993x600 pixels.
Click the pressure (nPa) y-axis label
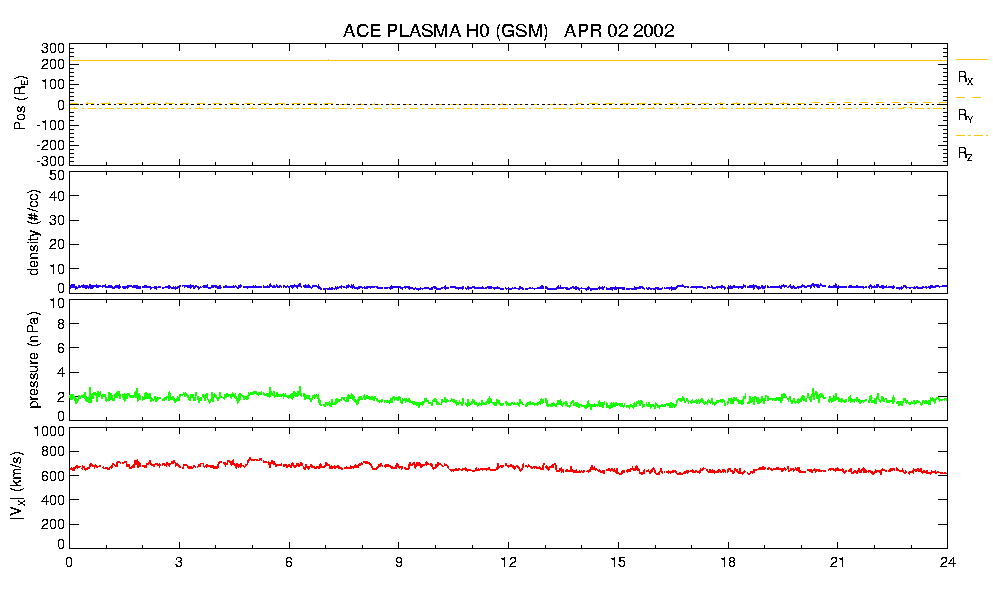(x=34, y=359)
